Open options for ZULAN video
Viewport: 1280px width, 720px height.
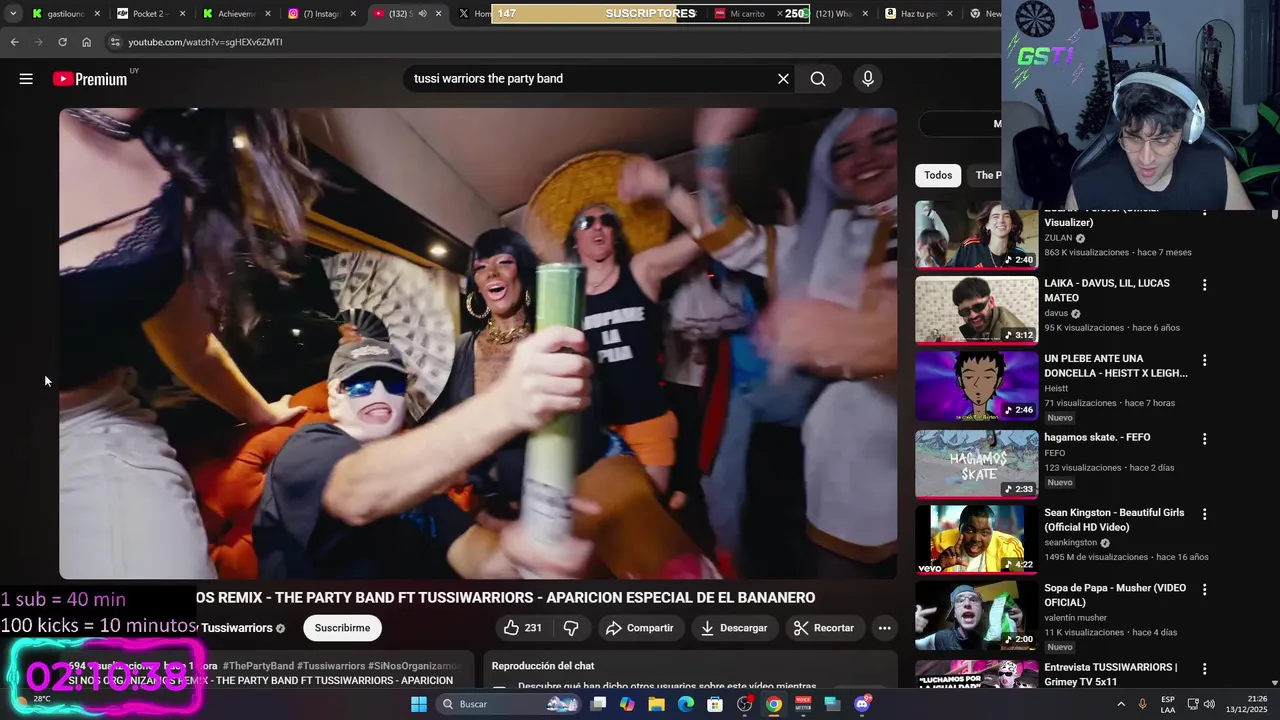(x=1204, y=212)
